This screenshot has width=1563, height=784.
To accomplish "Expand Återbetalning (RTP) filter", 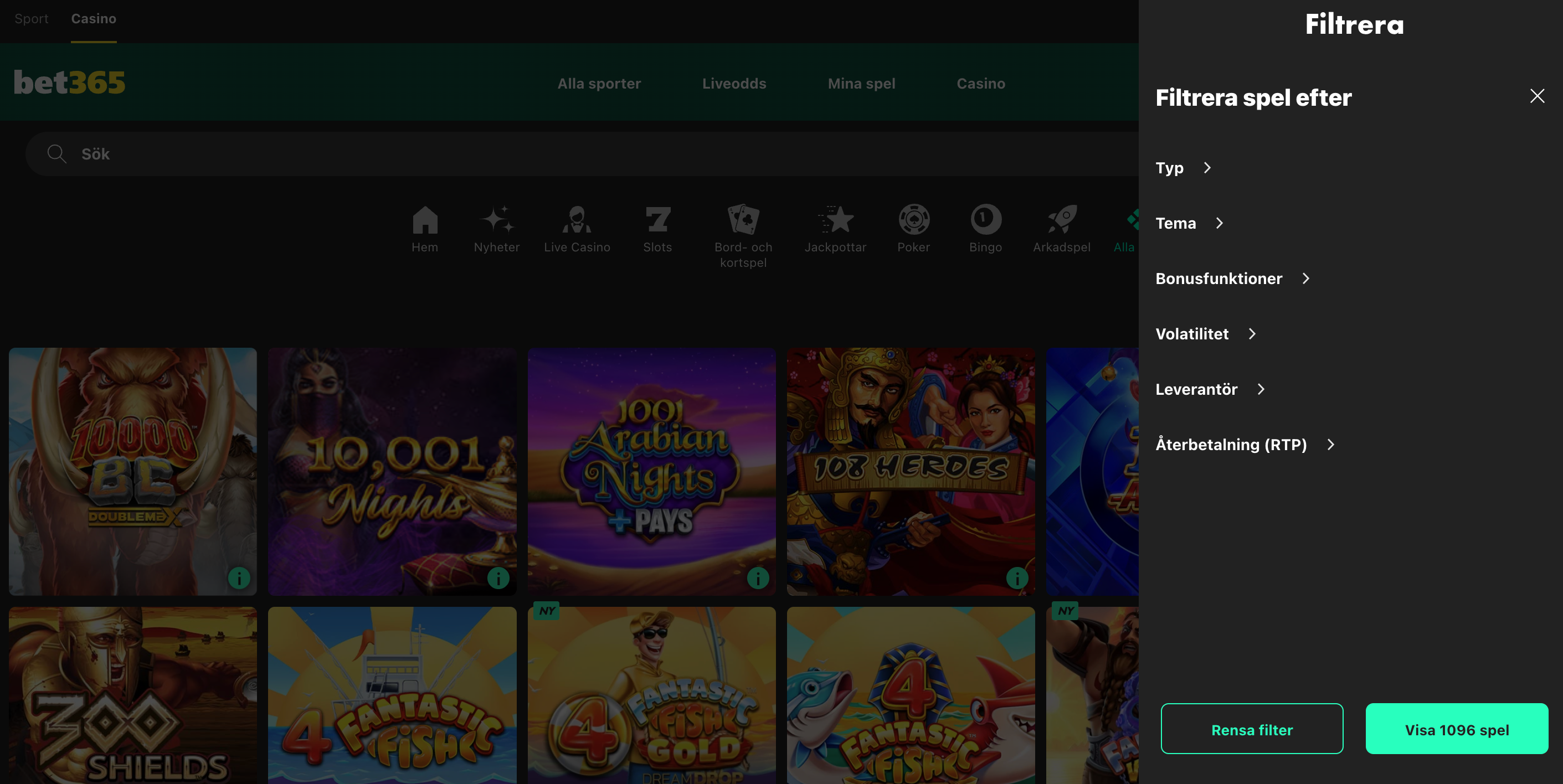I will (x=1246, y=445).
